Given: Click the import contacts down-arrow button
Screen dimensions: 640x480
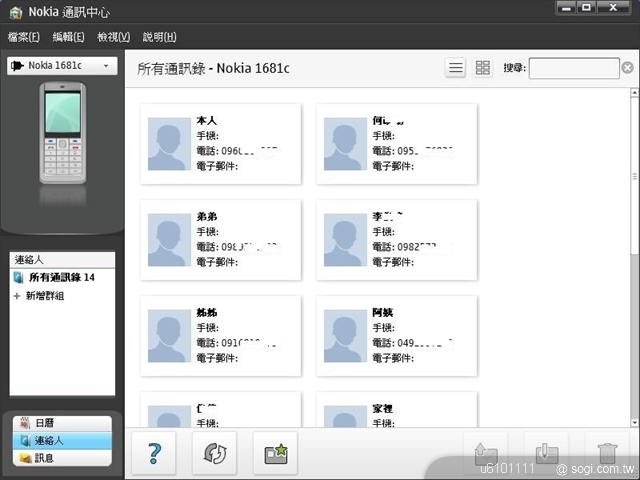Looking at the screenshot, I should [546, 453].
